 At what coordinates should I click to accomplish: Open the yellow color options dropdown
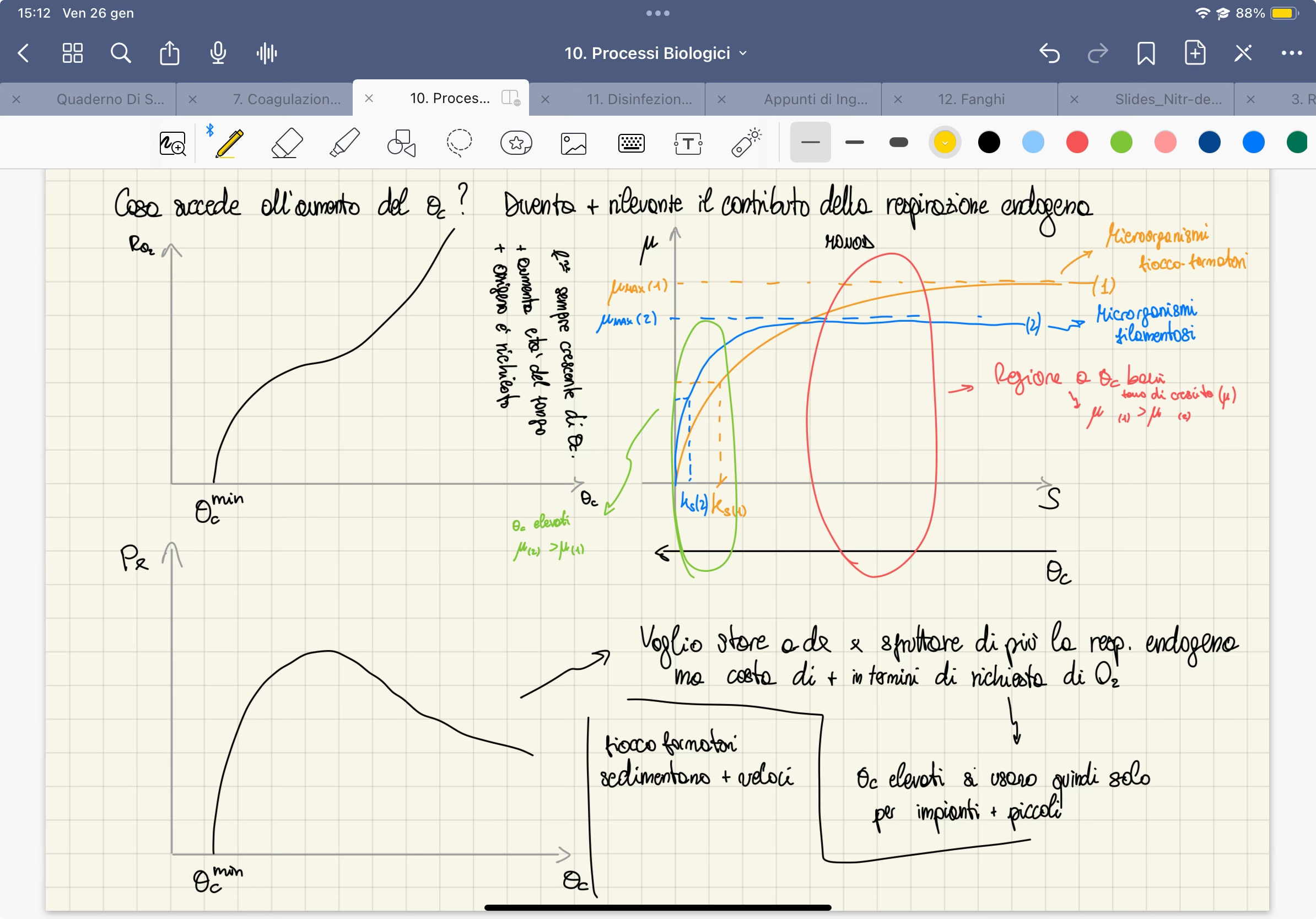point(945,142)
